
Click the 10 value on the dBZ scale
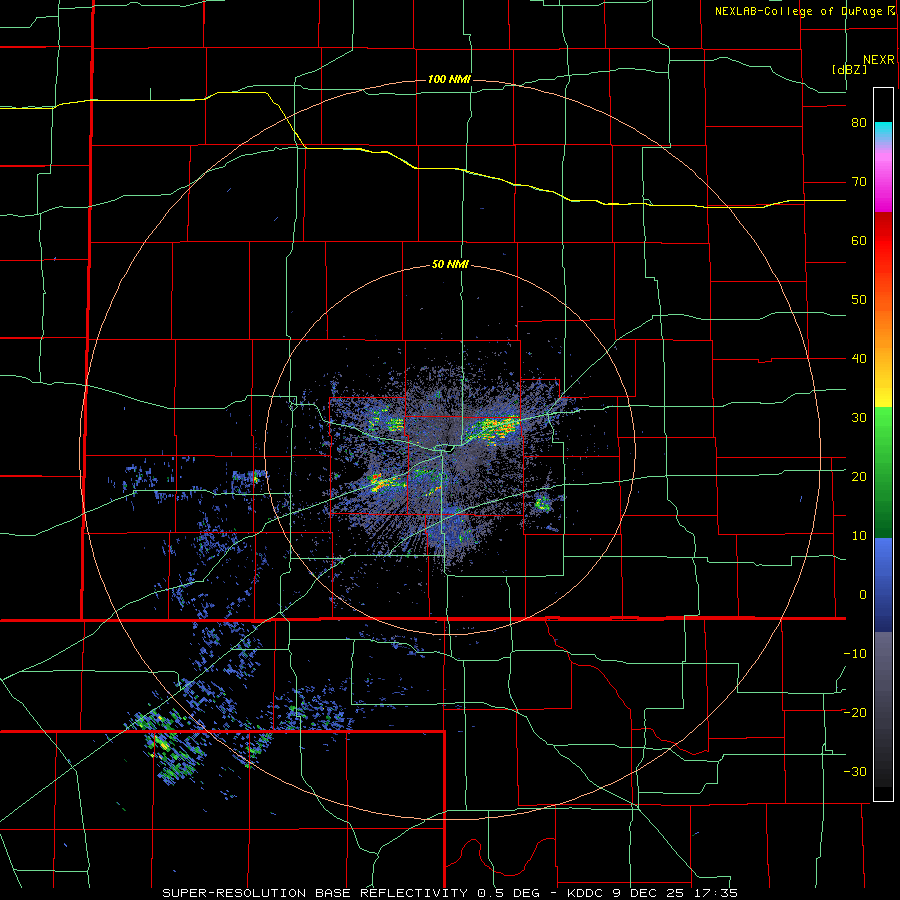(859, 536)
